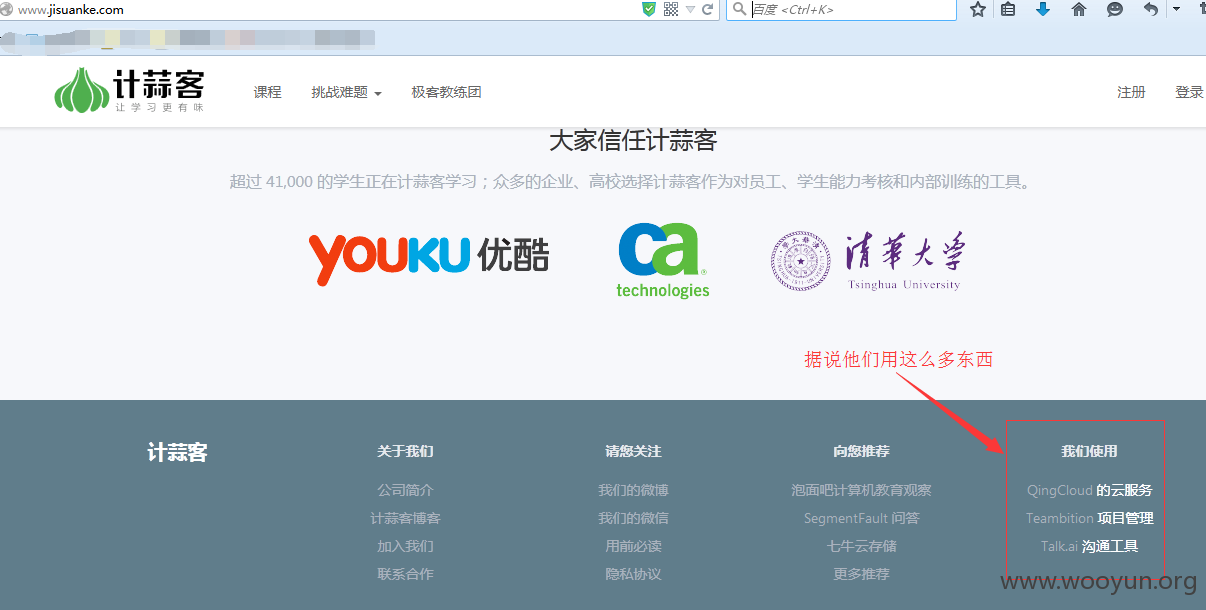The height and width of the screenshot is (610, 1206).
Task: Open 计蒜客博客 footer link
Action: point(405,518)
